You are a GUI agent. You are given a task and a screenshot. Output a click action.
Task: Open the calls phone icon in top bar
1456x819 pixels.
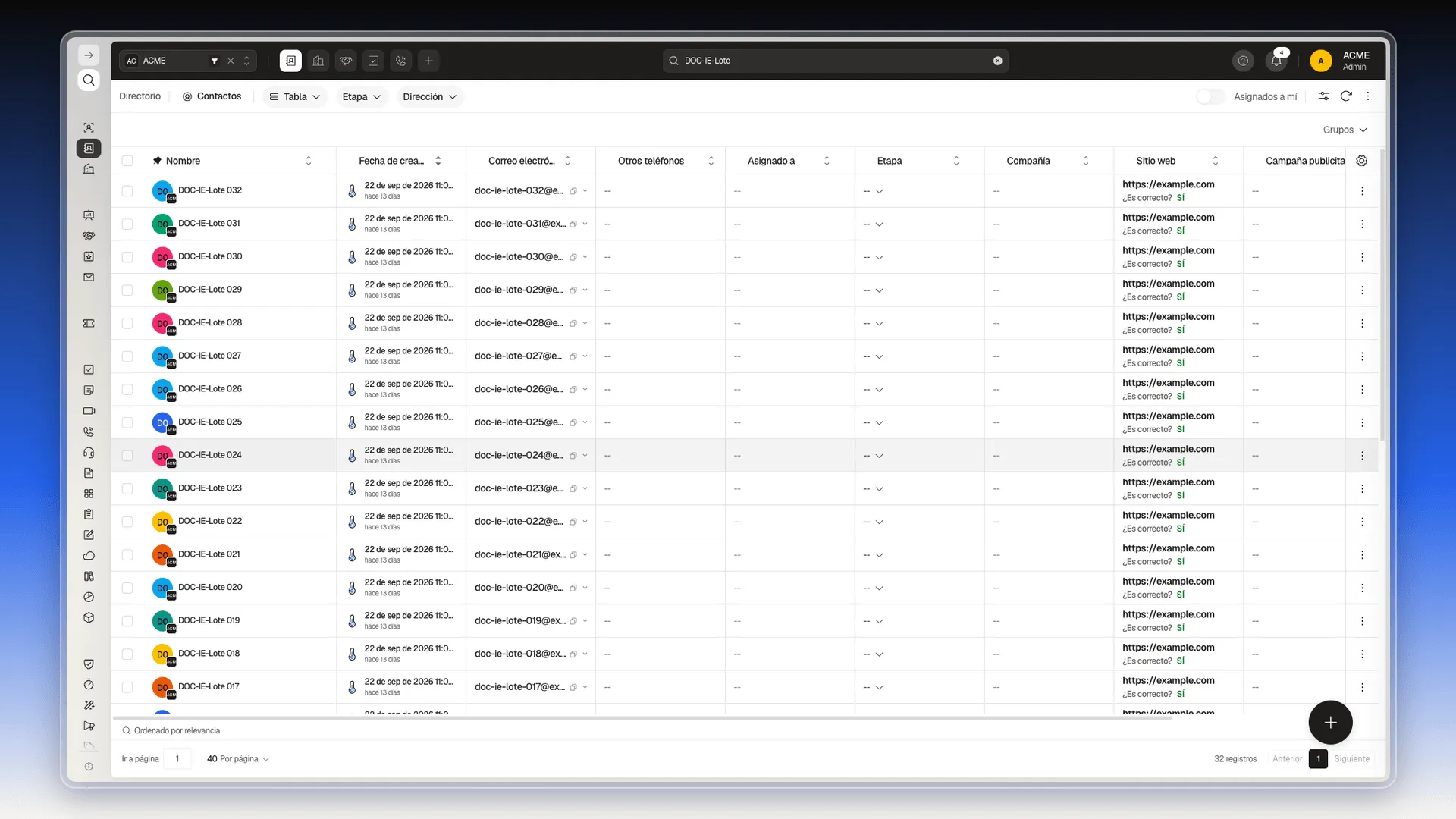point(400,61)
